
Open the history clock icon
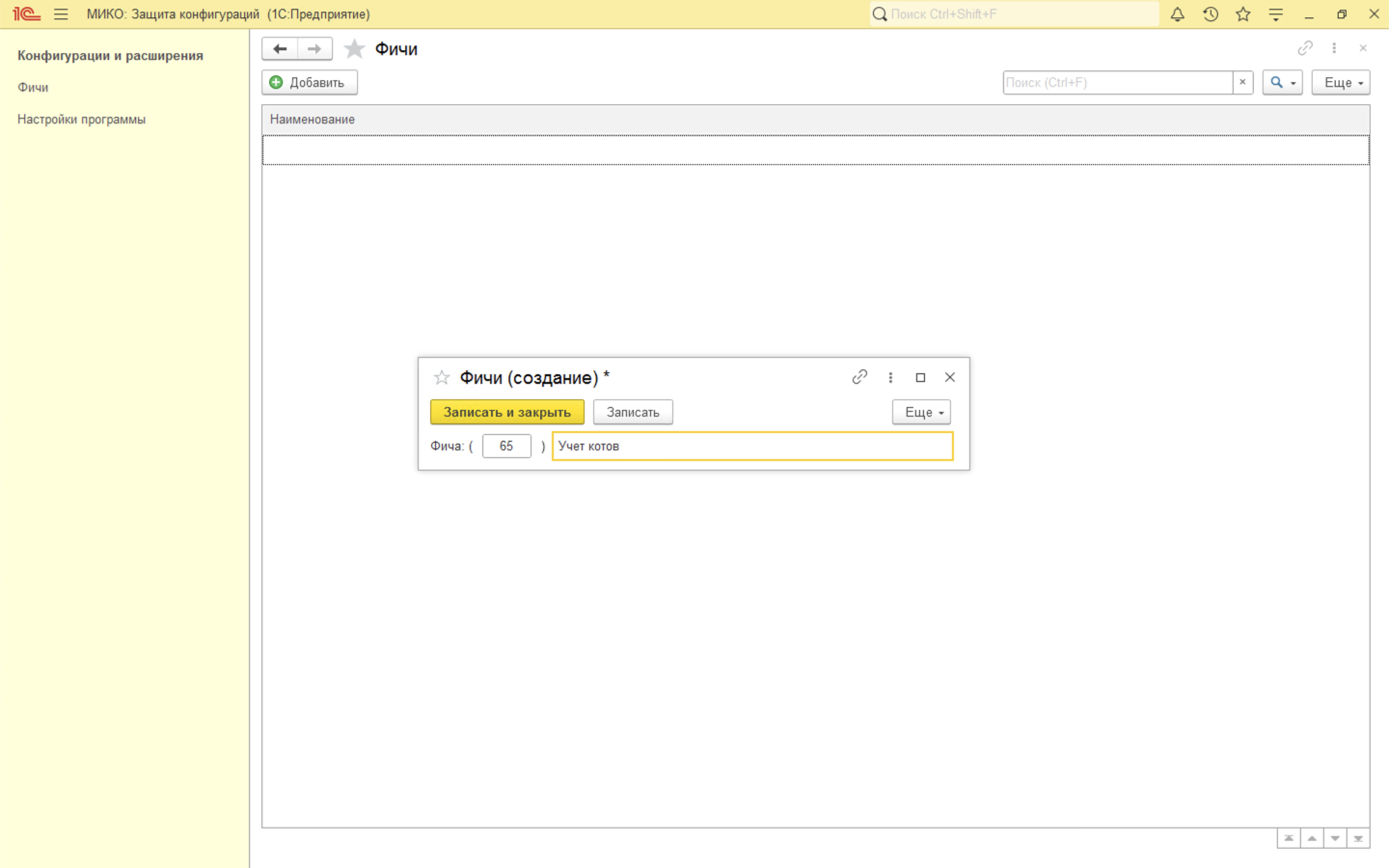pos(1211,14)
